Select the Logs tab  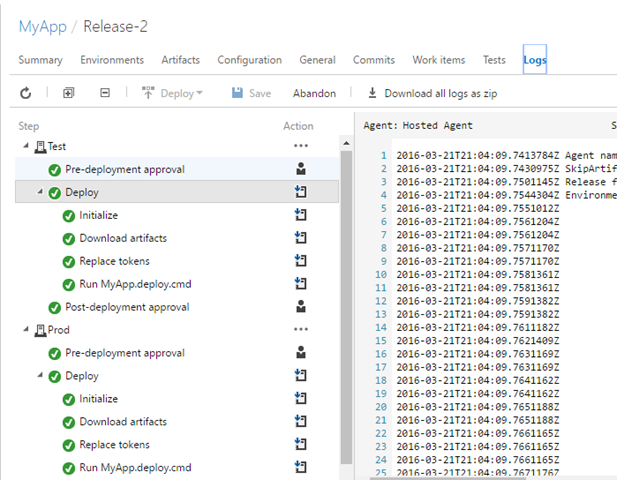(x=535, y=59)
